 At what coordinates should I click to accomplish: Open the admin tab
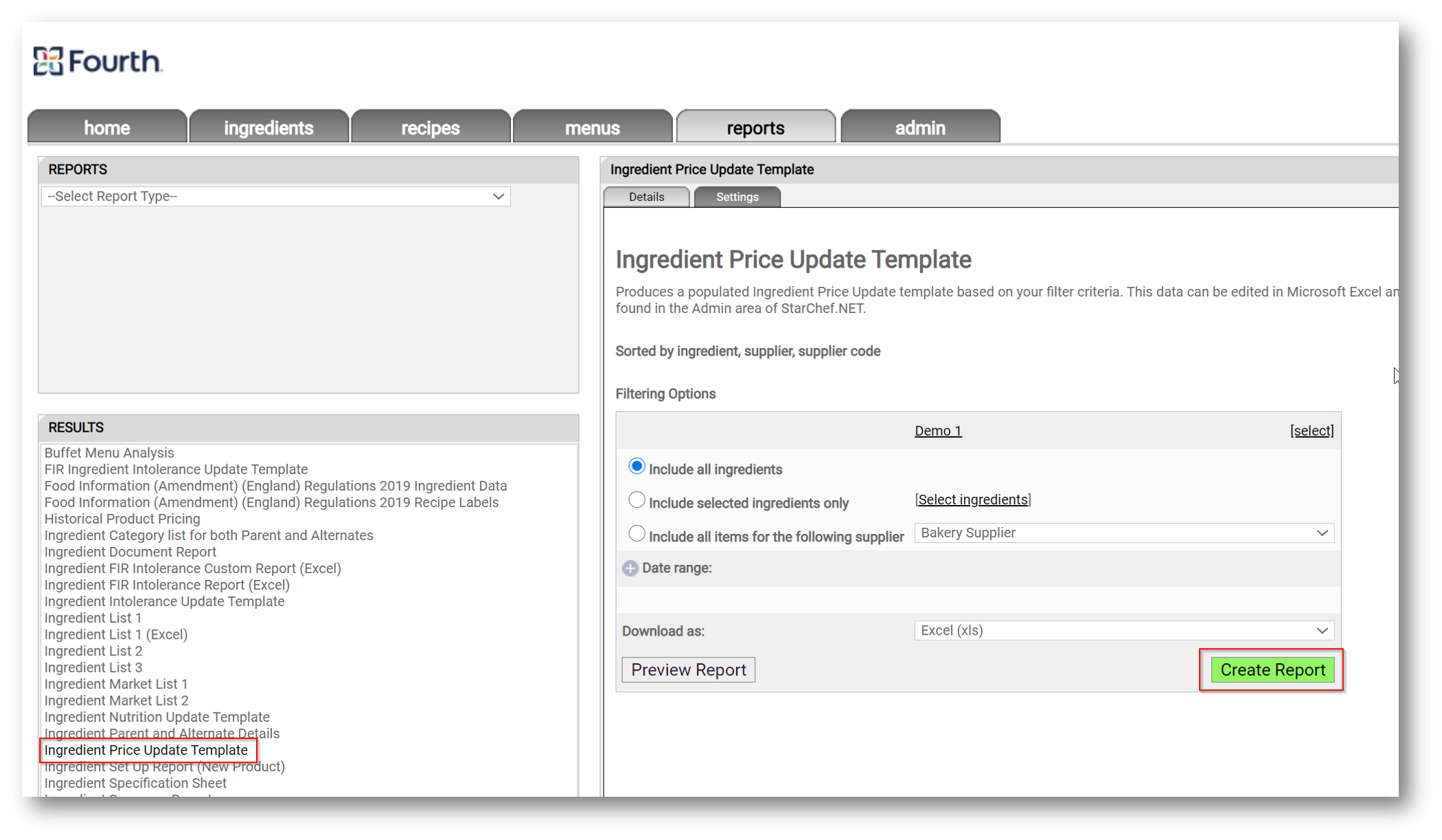(x=920, y=127)
